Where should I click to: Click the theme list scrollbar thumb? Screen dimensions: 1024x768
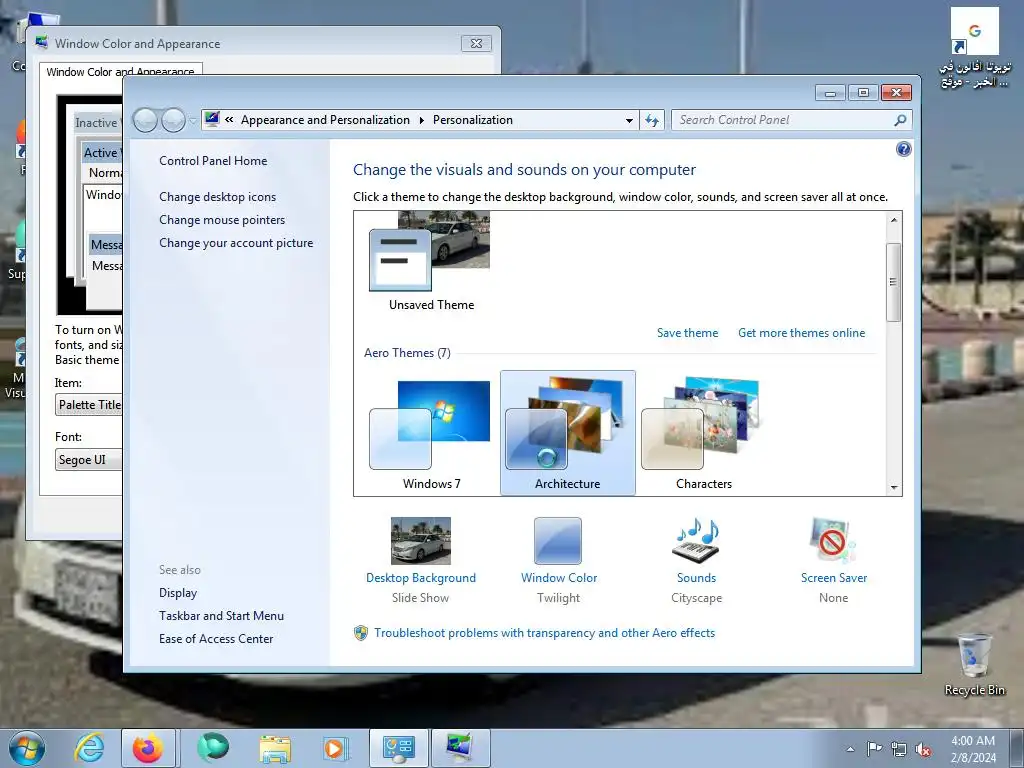pyautogui.click(x=894, y=282)
